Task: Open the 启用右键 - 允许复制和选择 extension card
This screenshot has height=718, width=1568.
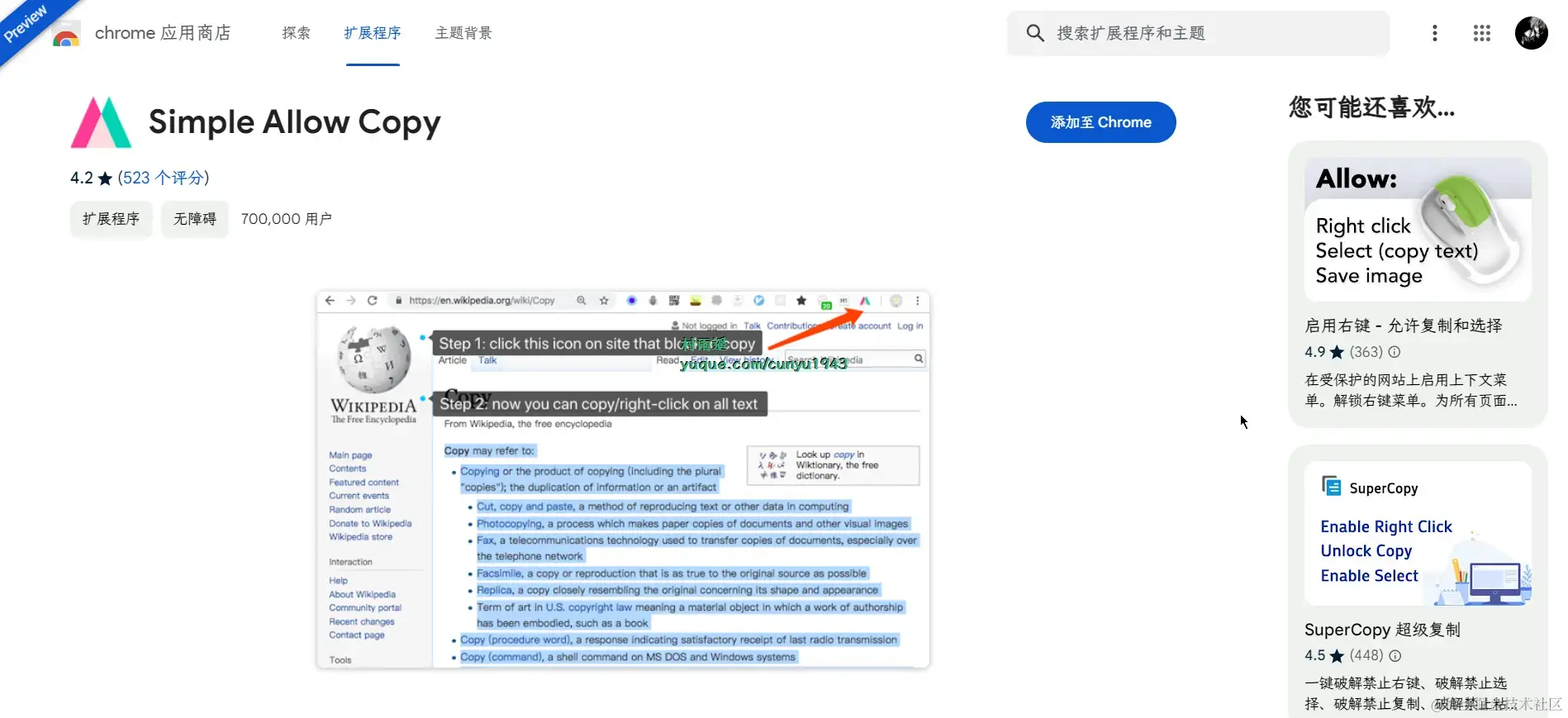Action: coord(1418,284)
